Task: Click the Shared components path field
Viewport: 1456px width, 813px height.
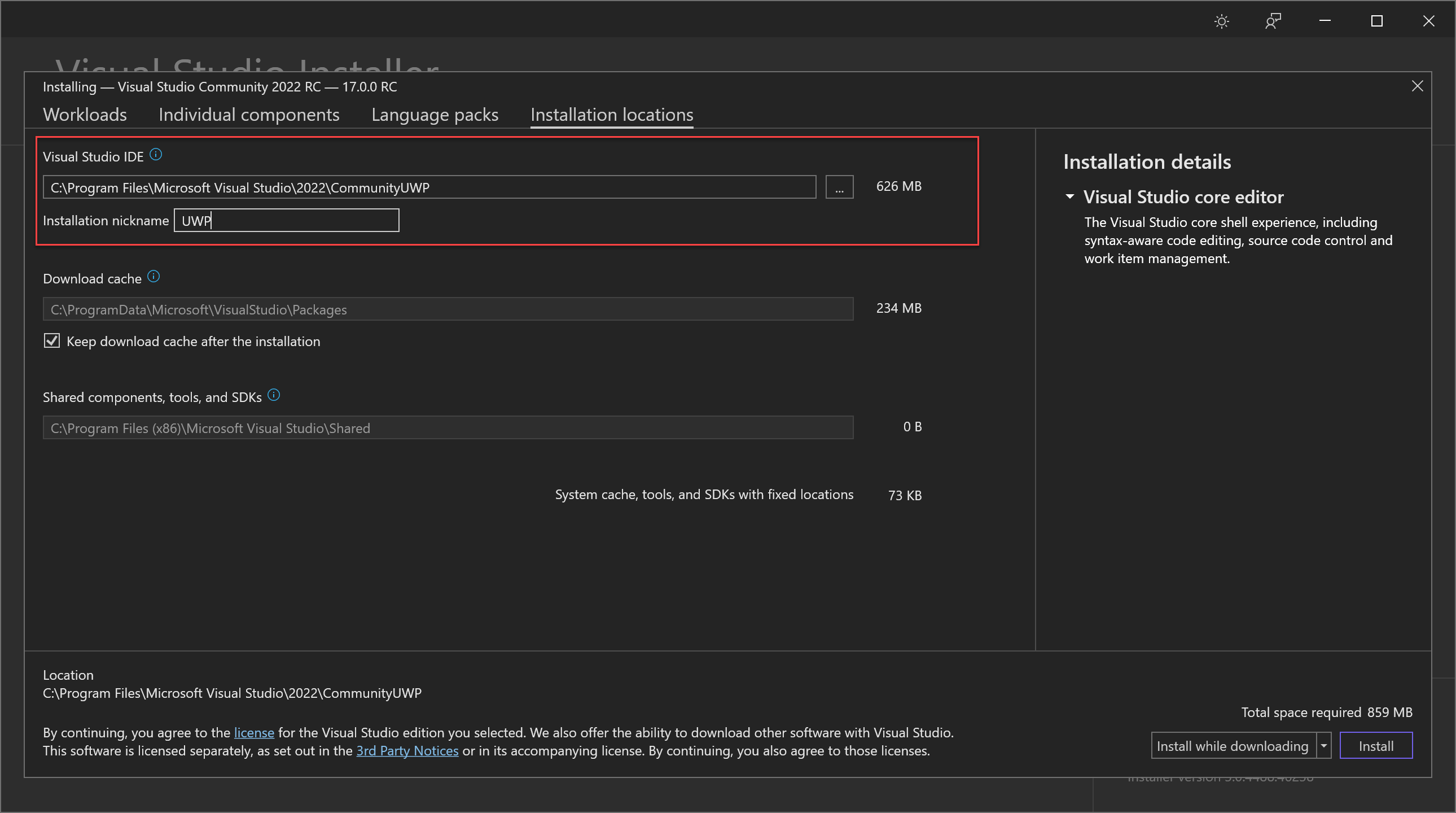Action: tap(448, 428)
